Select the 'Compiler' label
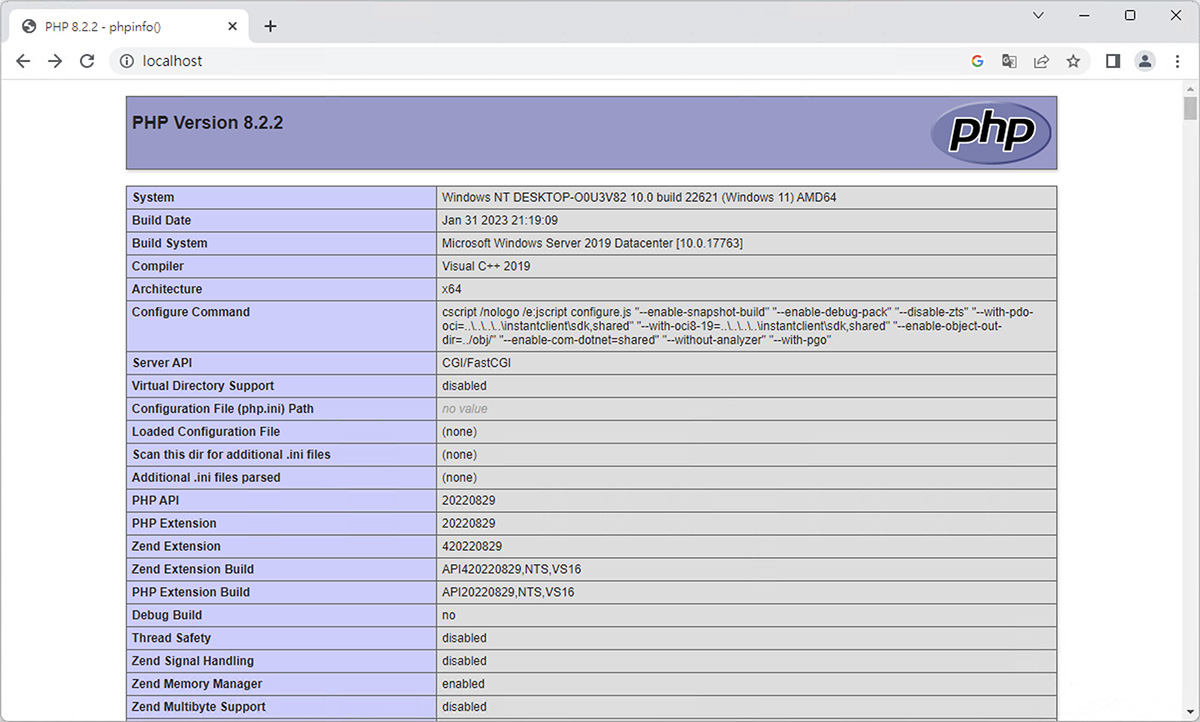This screenshot has width=1200, height=722. (x=158, y=267)
